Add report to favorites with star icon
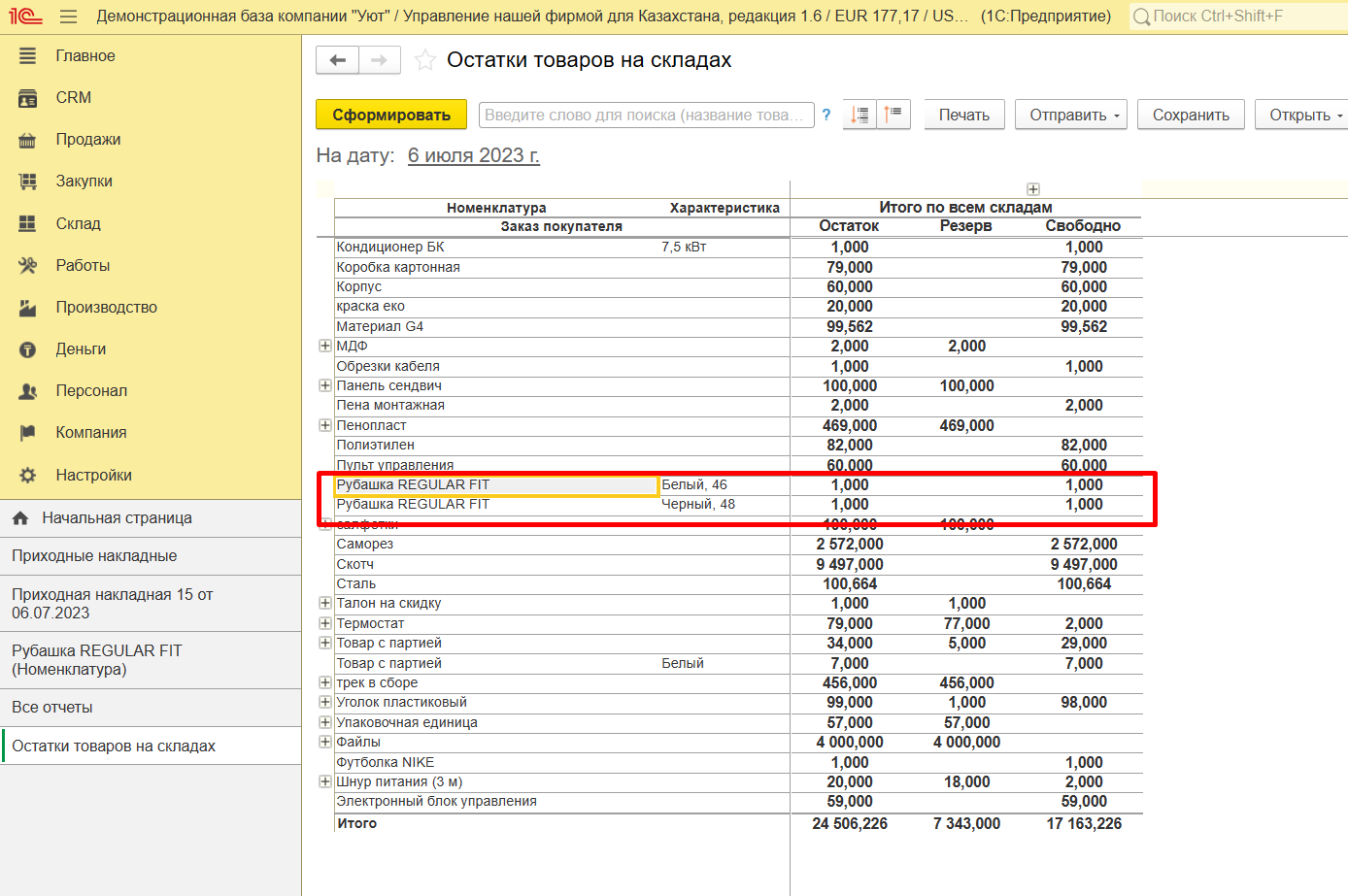Image resolution: width=1348 pixels, height=896 pixels. click(x=424, y=60)
